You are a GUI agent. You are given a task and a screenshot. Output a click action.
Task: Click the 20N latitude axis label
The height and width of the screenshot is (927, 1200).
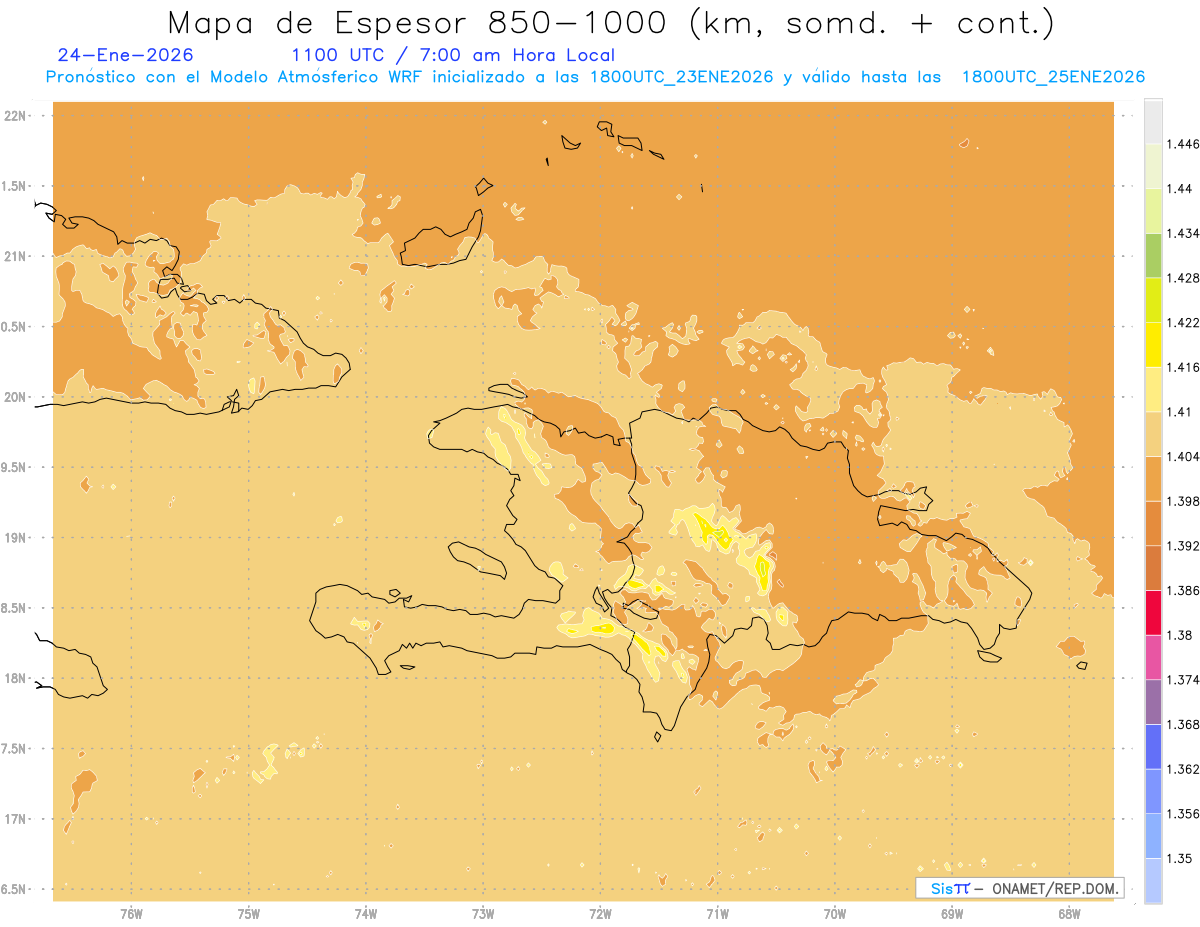14,397
